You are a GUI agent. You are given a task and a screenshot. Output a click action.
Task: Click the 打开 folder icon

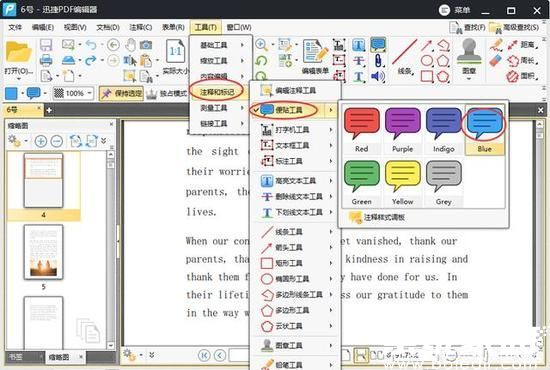[x=18, y=52]
